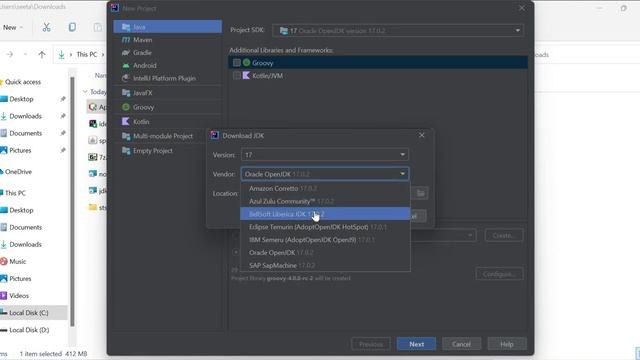Click Cut scissors icon in File Explorer
The width and height of the screenshot is (640, 360).
pyautogui.click(x=47, y=27)
